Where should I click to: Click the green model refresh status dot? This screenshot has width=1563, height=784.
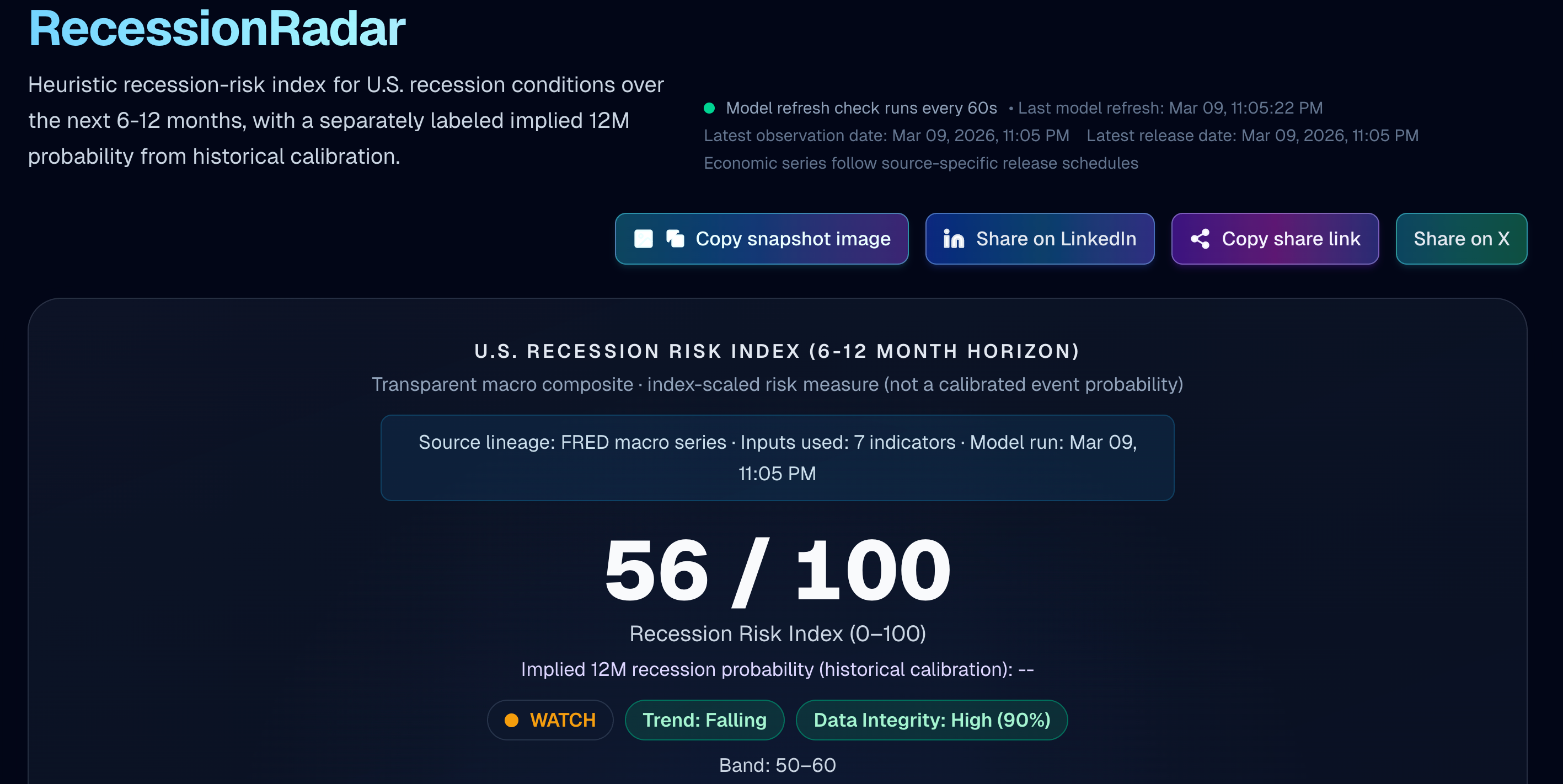[709, 108]
